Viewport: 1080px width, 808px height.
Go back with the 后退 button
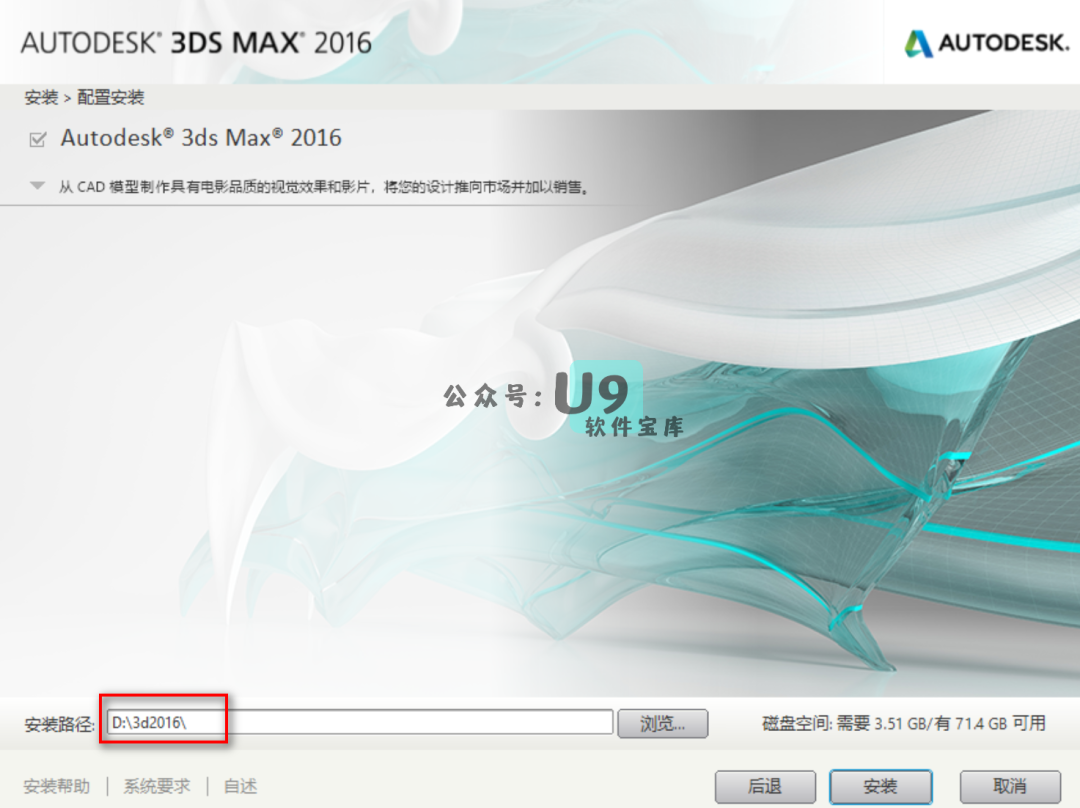765,786
